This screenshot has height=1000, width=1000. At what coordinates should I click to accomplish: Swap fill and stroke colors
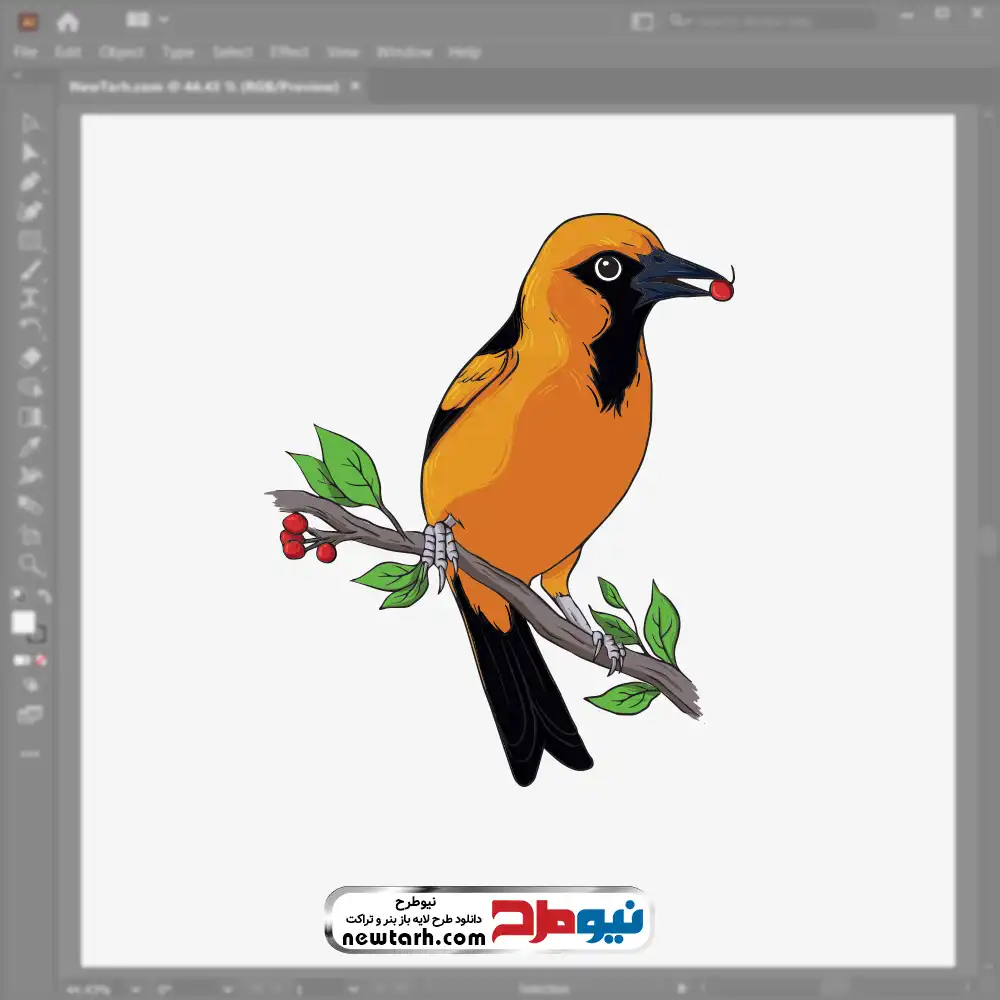click(x=43, y=597)
